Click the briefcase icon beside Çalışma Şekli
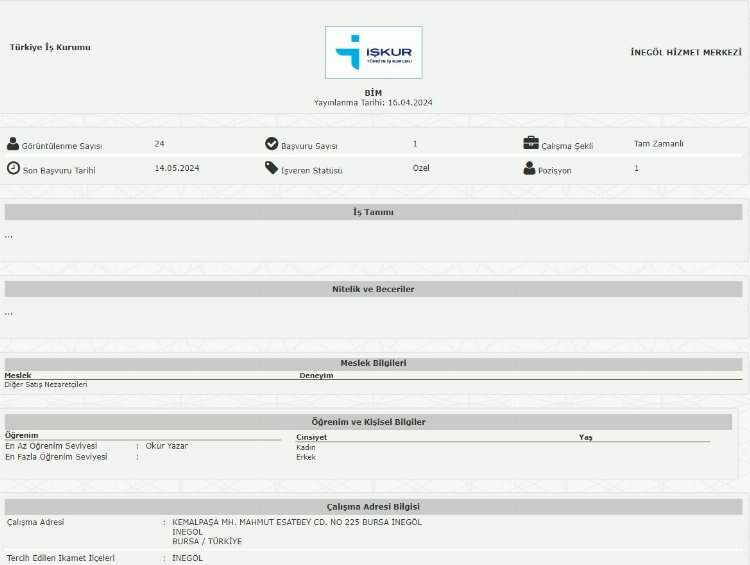The image size is (750, 565). pos(531,143)
